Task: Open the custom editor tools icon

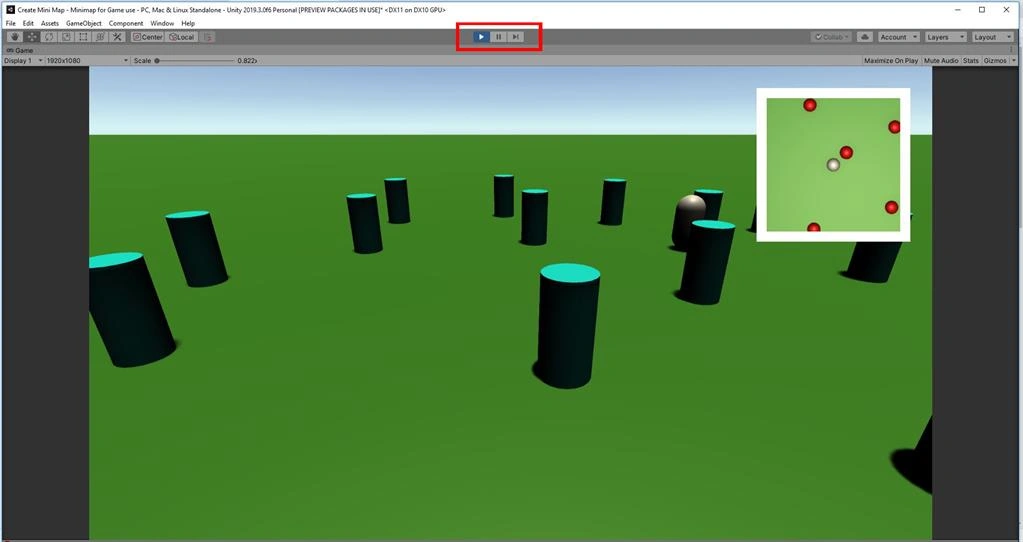Action: pos(117,37)
